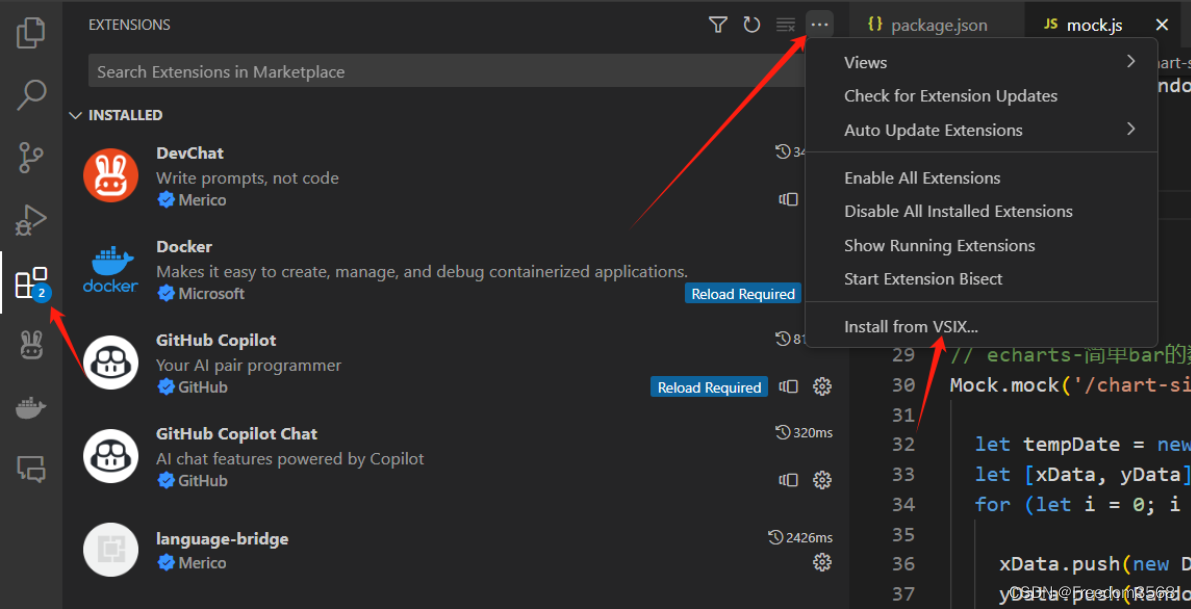
Task: Click the DevChat extension logo
Action: click(111, 175)
